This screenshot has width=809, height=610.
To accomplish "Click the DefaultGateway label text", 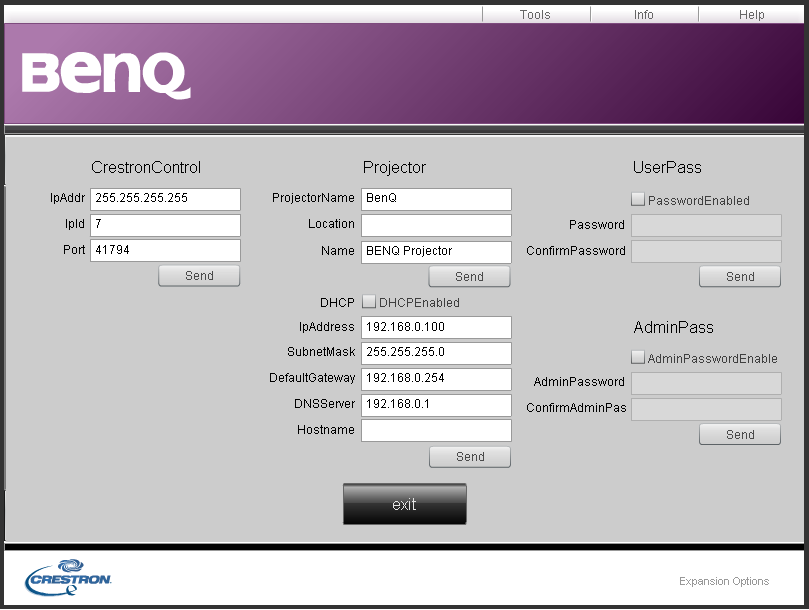I will 312,378.
